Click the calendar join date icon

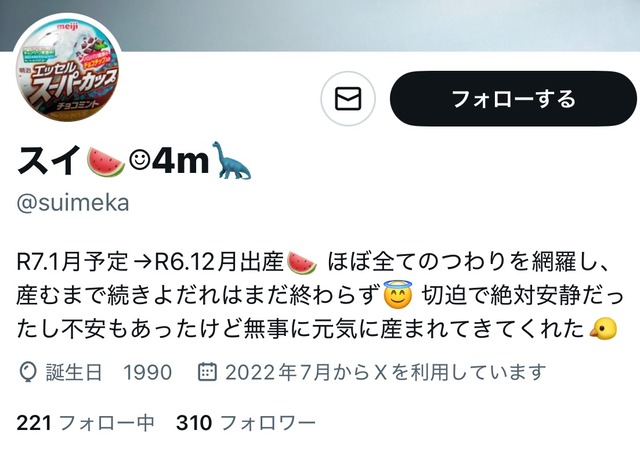pos(207,372)
